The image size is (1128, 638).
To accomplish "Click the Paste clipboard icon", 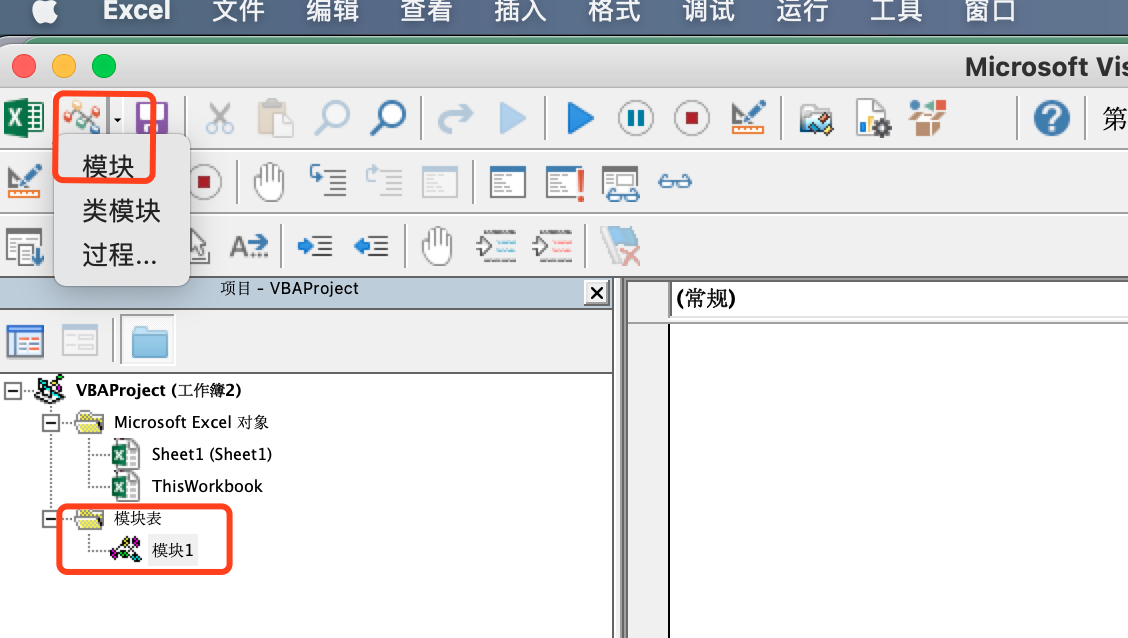I will 275,118.
